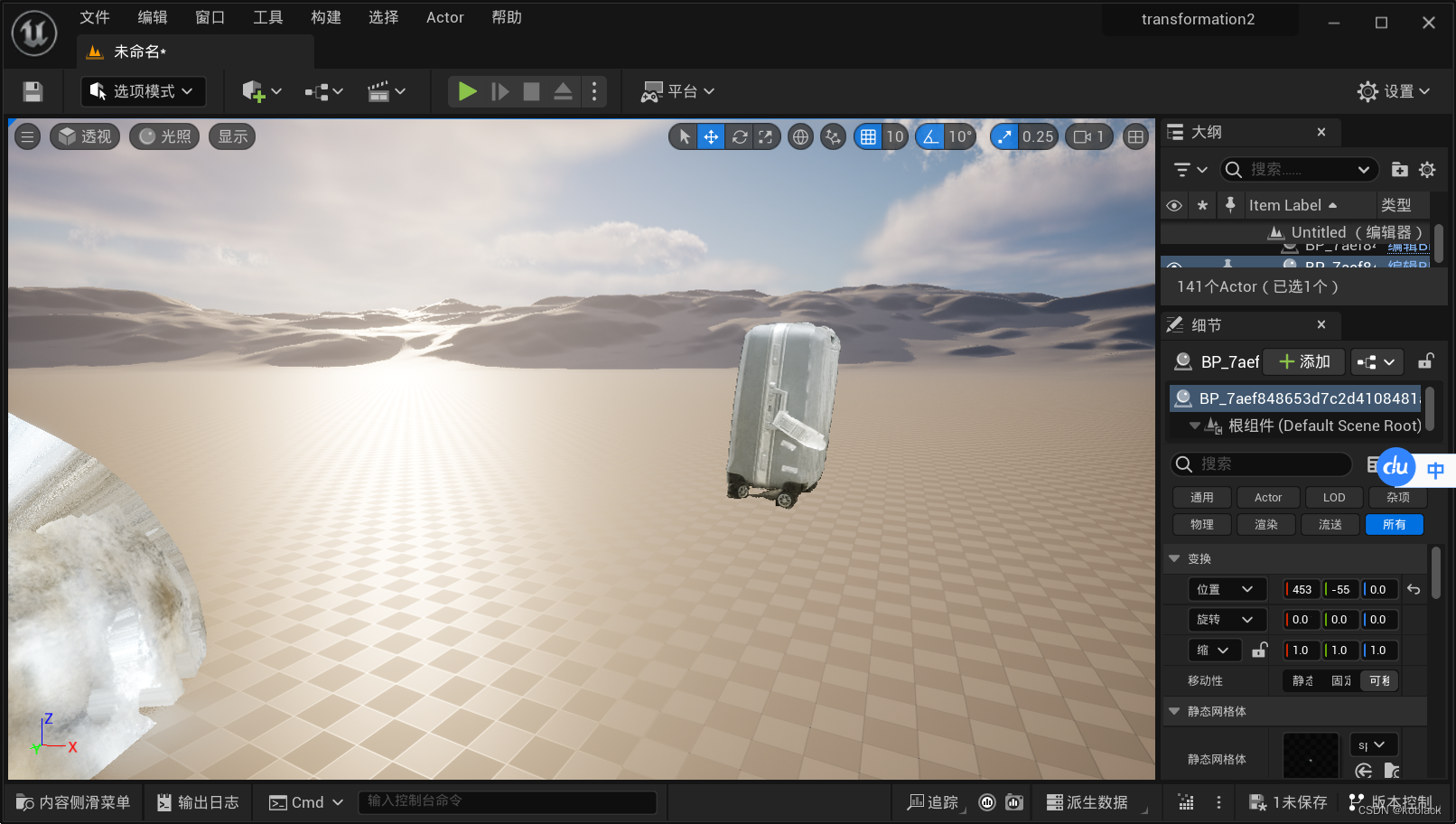The image size is (1456, 824).
Task: Close the 大纲 outliner tab
Action: click(1321, 132)
